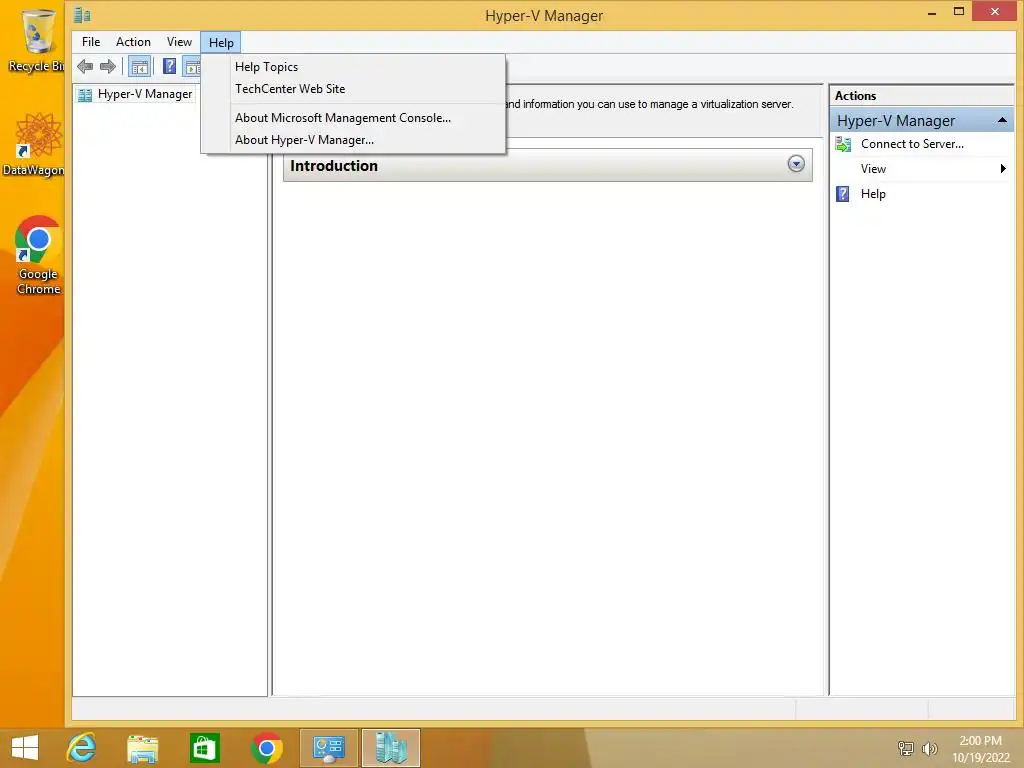This screenshot has height=768, width=1024.
Task: Close the Hyper-V Manager window
Action: 995,12
